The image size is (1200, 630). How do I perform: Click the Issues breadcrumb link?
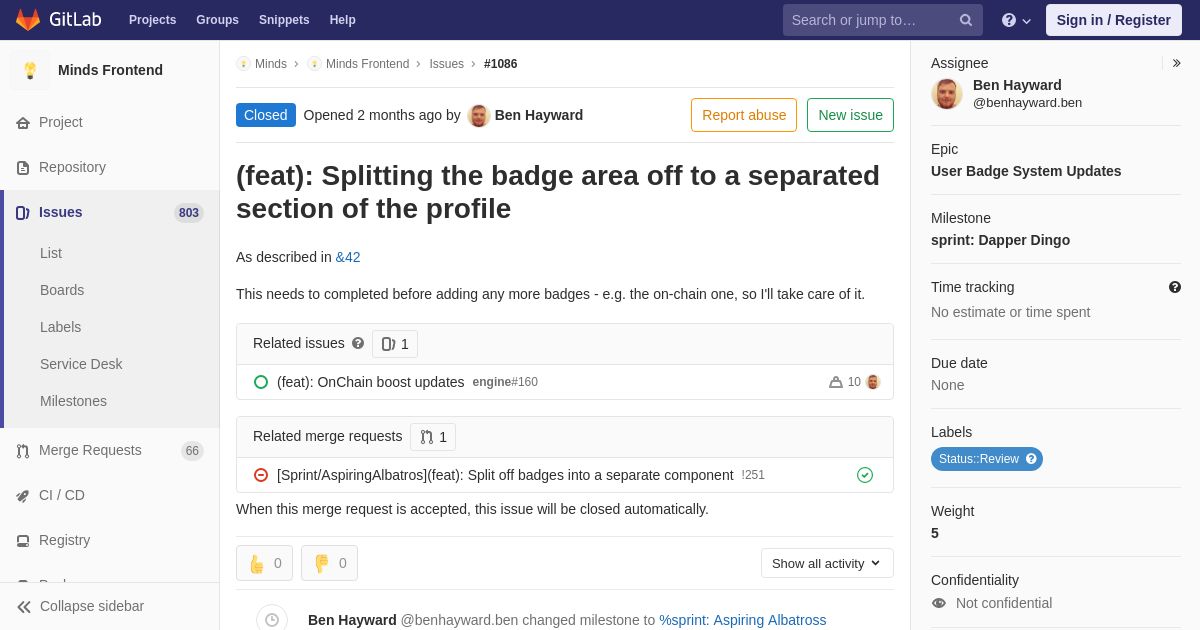point(446,64)
